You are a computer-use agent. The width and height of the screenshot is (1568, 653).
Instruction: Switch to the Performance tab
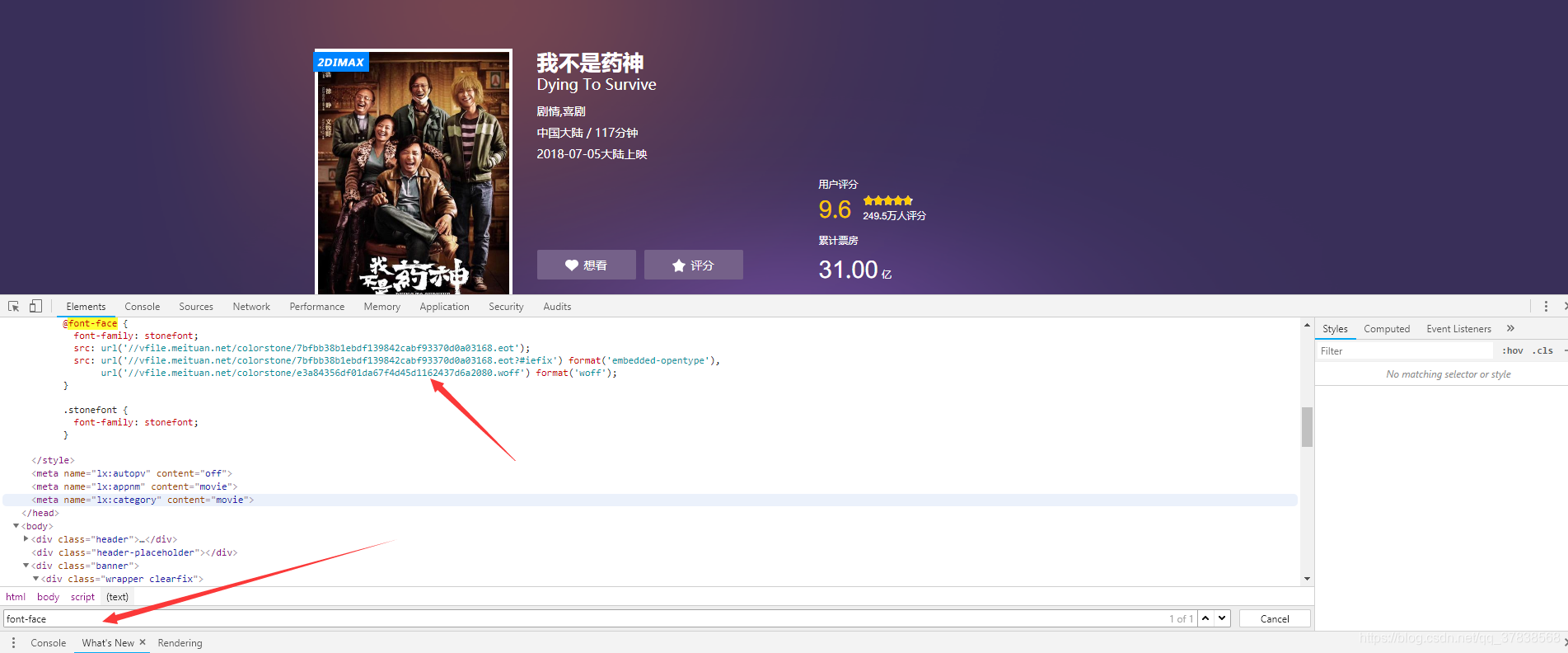click(316, 306)
